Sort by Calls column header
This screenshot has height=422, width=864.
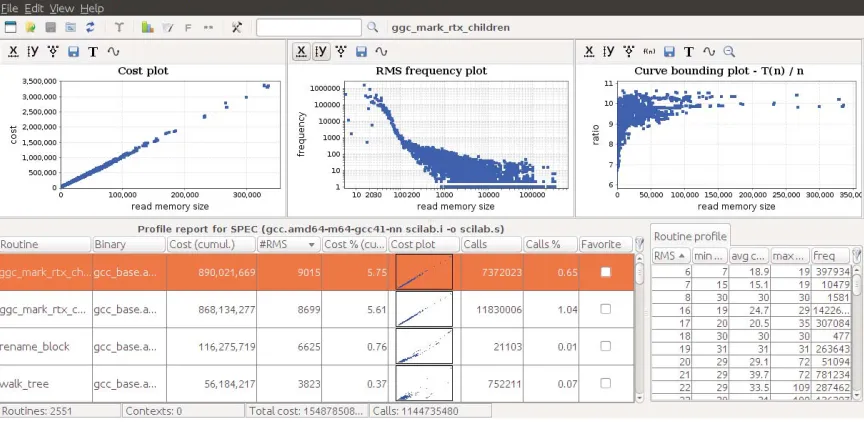point(491,244)
